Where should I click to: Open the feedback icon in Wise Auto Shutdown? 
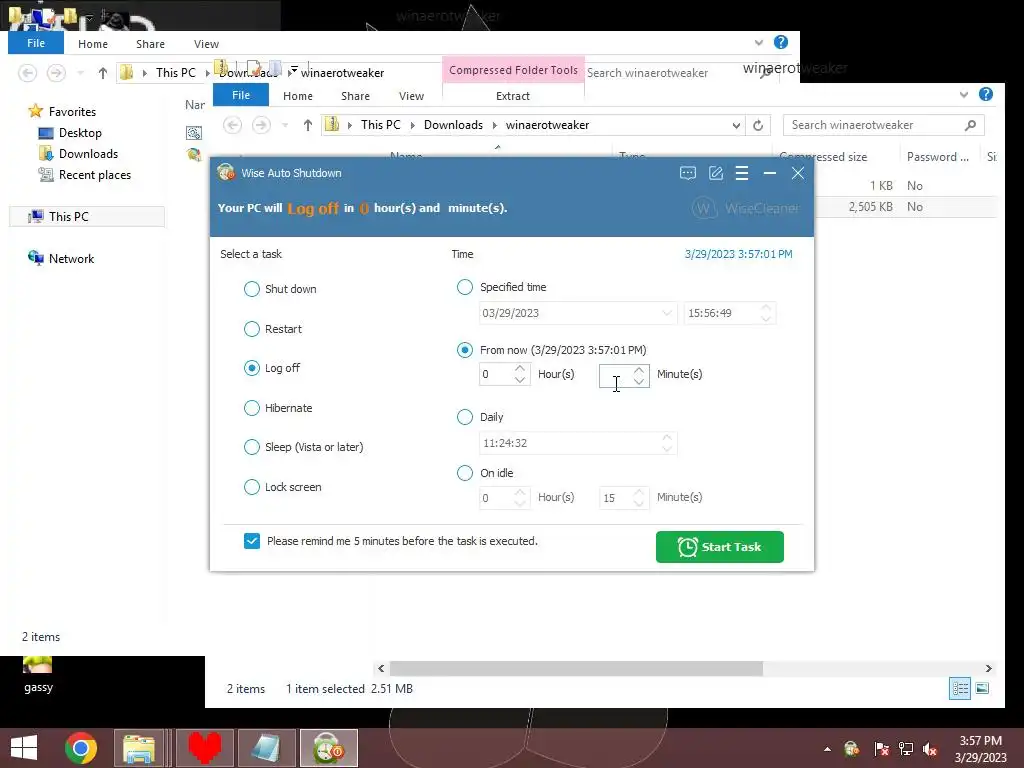pyautogui.click(x=688, y=173)
